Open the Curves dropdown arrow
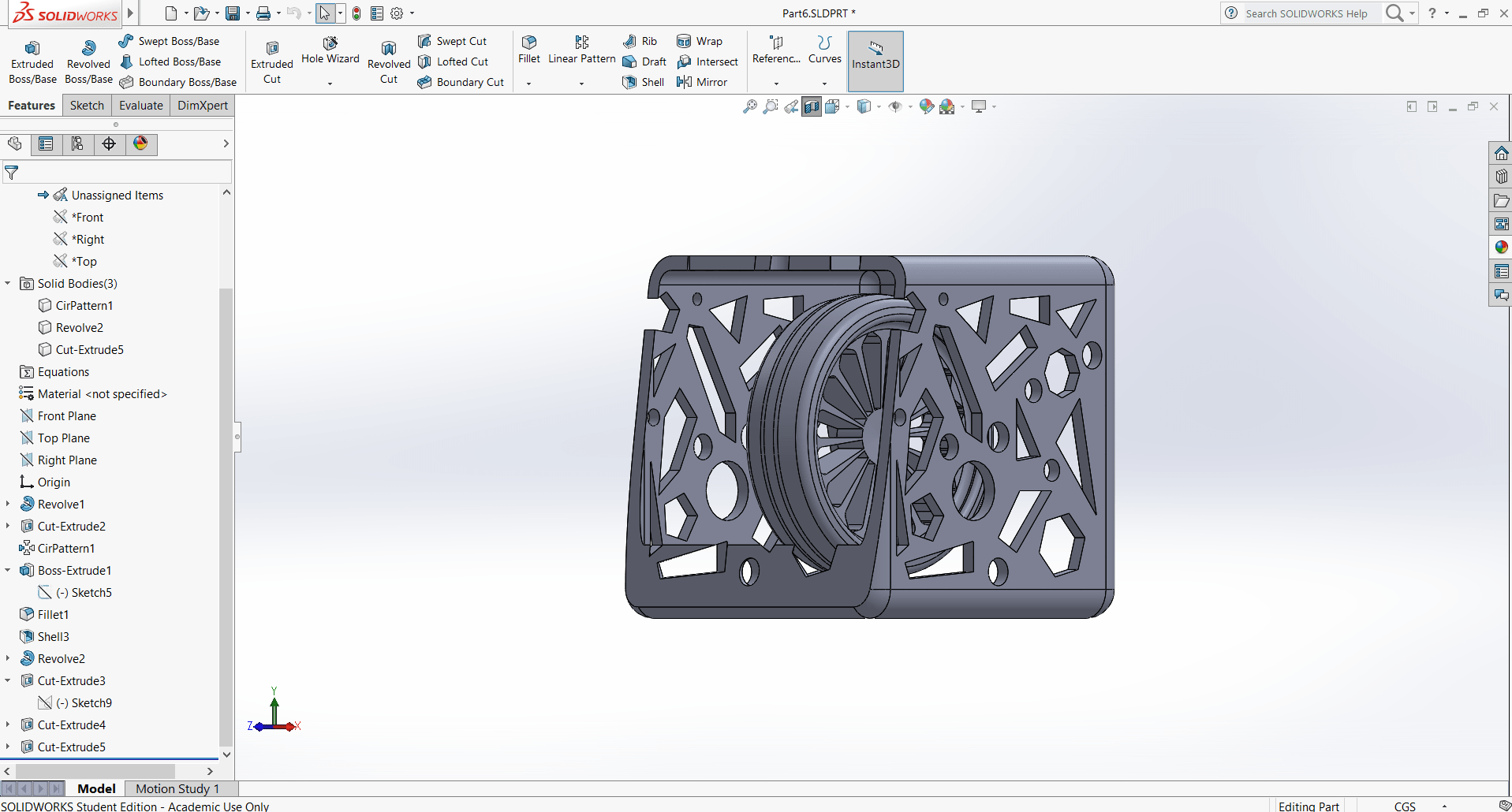This screenshot has width=1512, height=812. [824, 84]
